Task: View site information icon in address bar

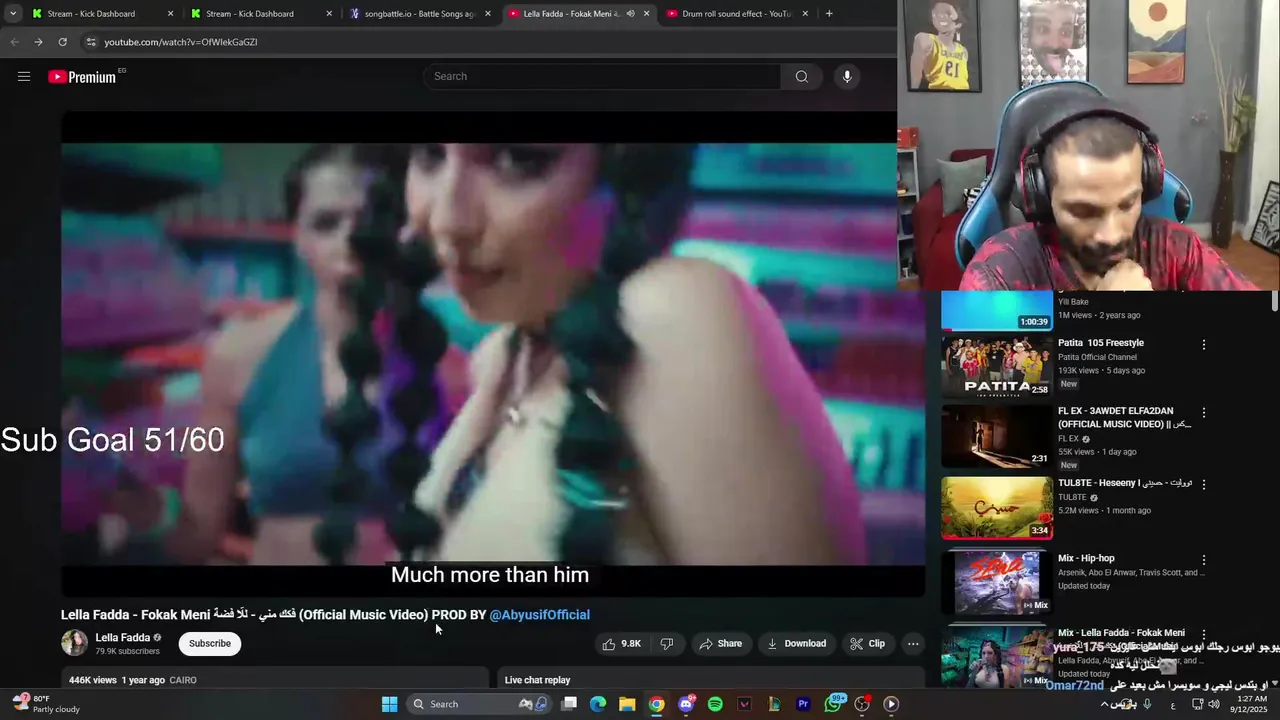Action: tap(91, 42)
